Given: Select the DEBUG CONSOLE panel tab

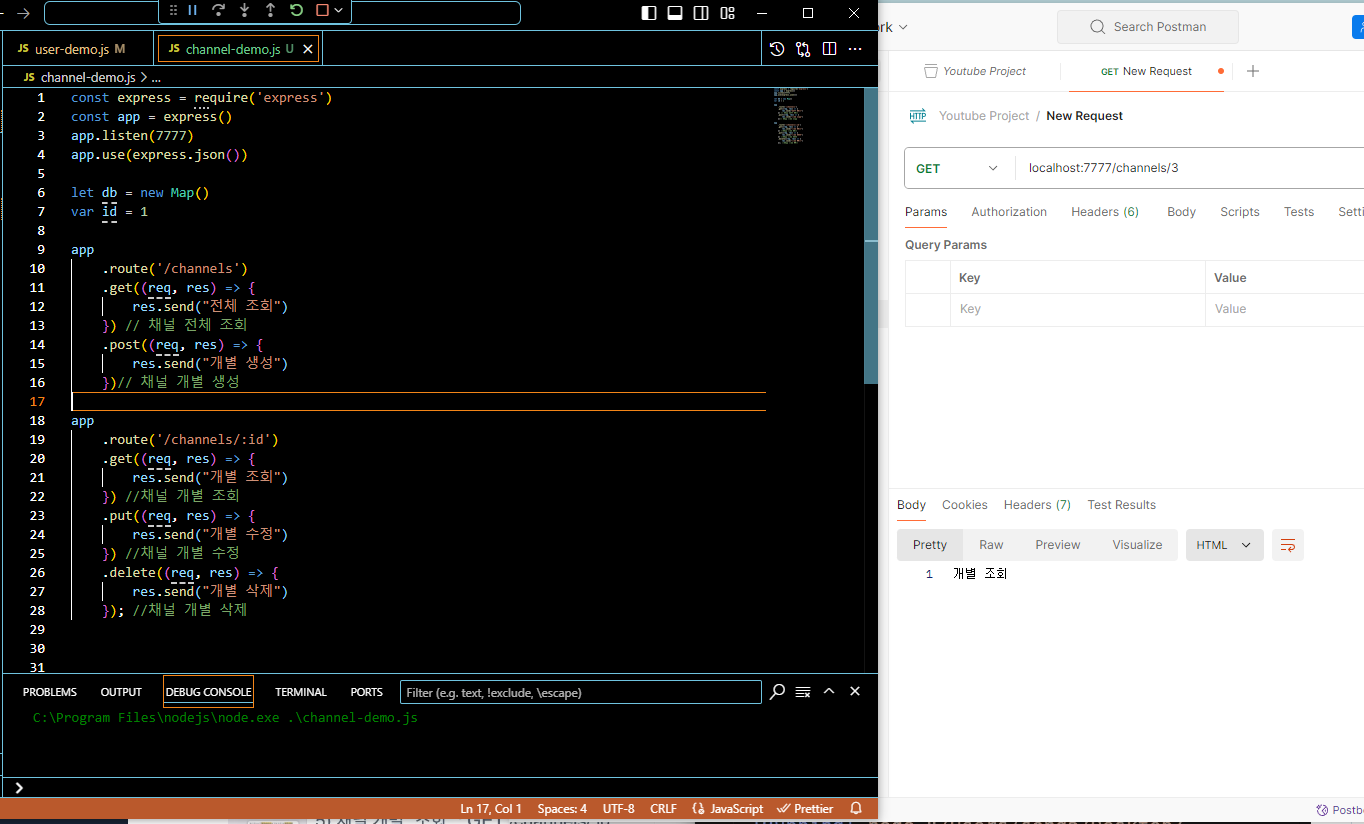Looking at the screenshot, I should click(208, 692).
